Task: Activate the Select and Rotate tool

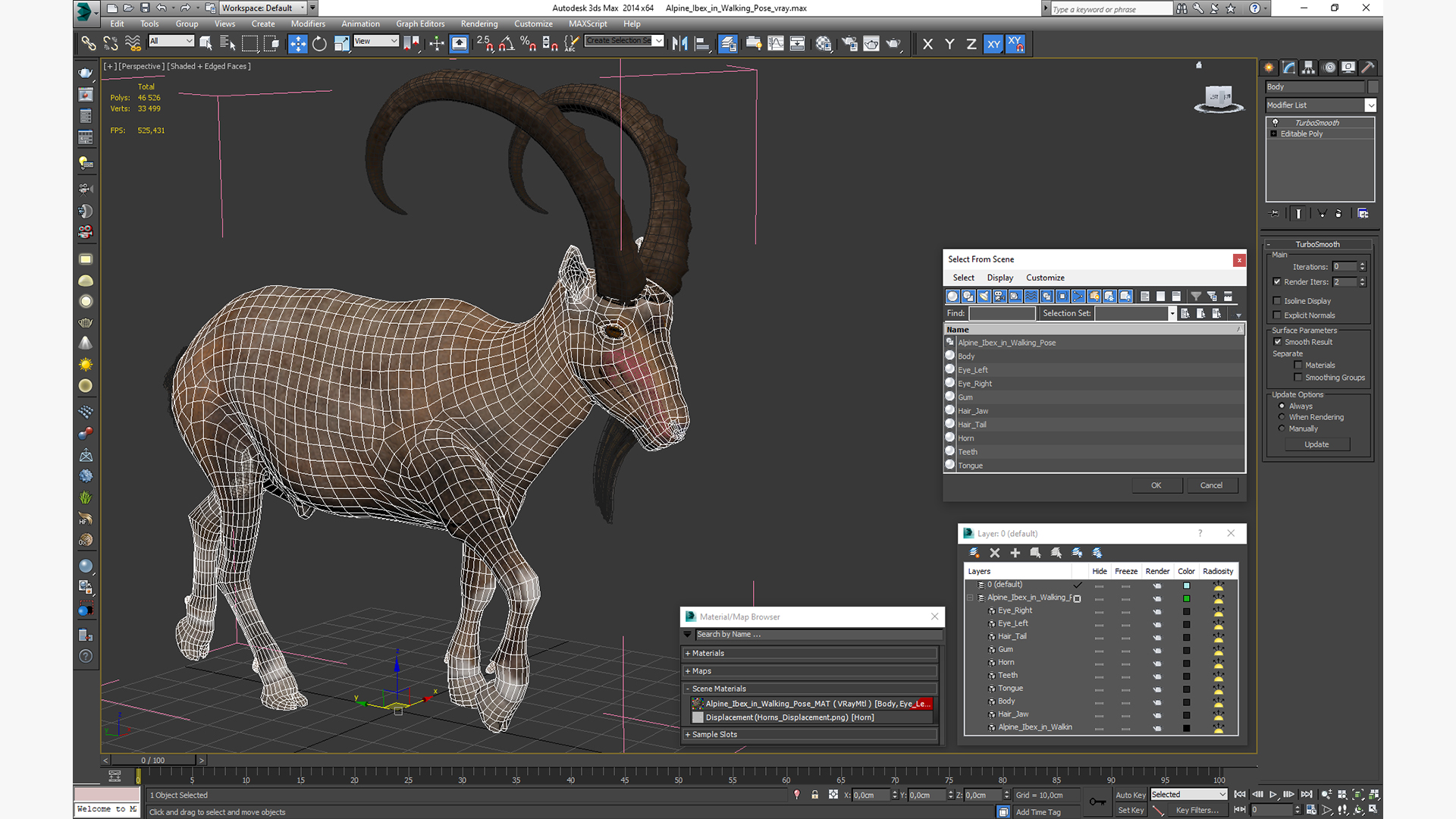Action: pos(319,44)
